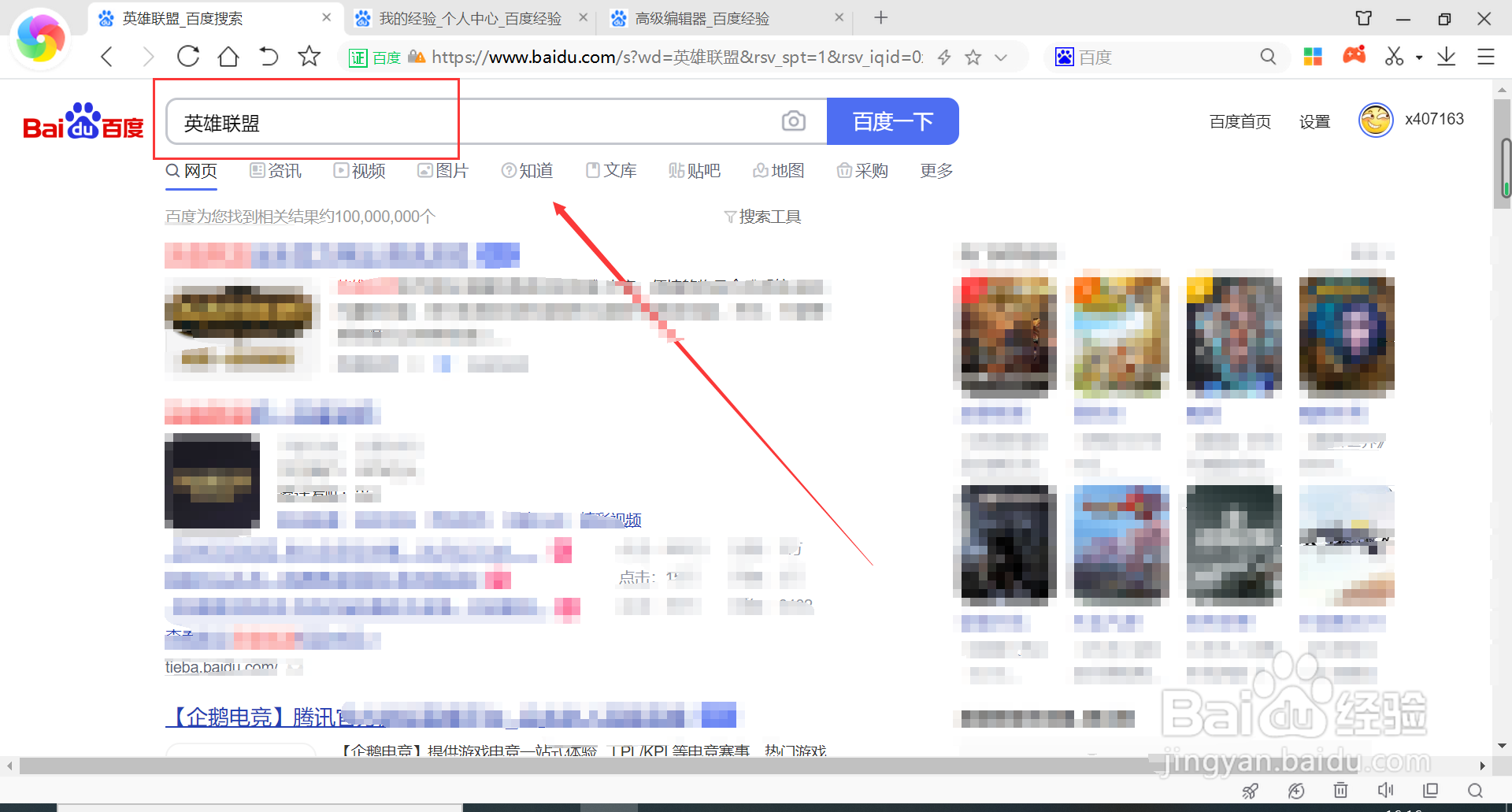The image size is (1512, 812).
Task: Select the 网页 search tab
Action: pos(191,171)
